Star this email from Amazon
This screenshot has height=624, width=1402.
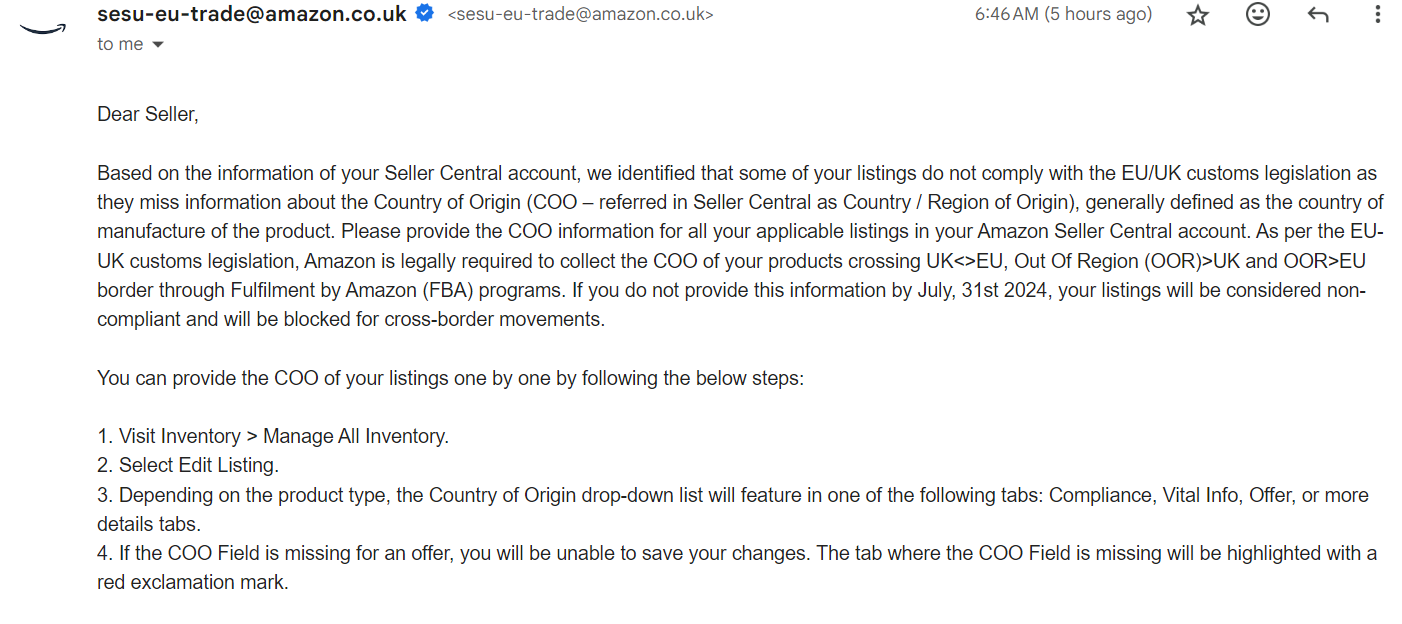click(1198, 15)
